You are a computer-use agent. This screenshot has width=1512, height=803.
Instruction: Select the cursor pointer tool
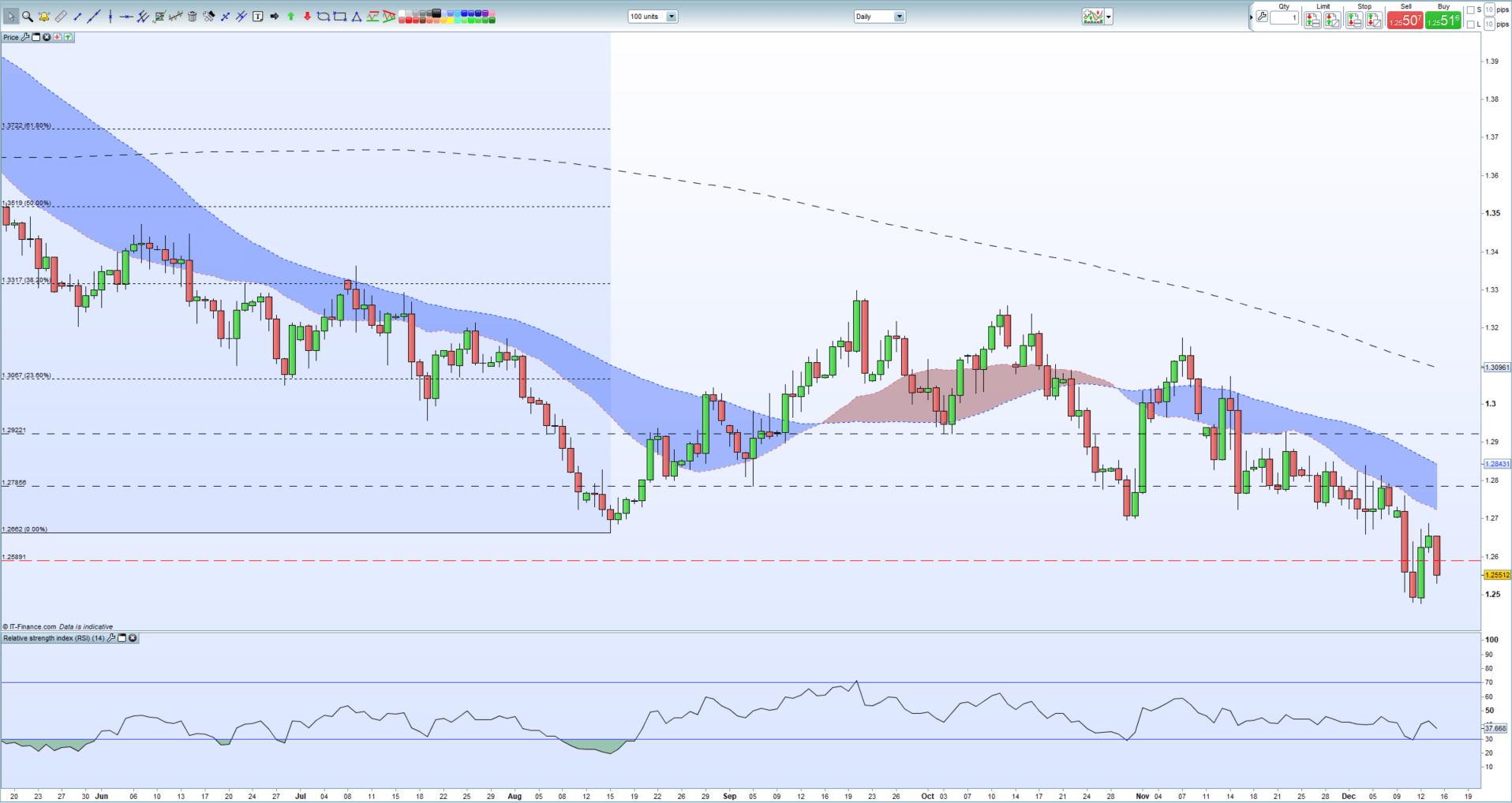pyautogui.click(x=11, y=17)
